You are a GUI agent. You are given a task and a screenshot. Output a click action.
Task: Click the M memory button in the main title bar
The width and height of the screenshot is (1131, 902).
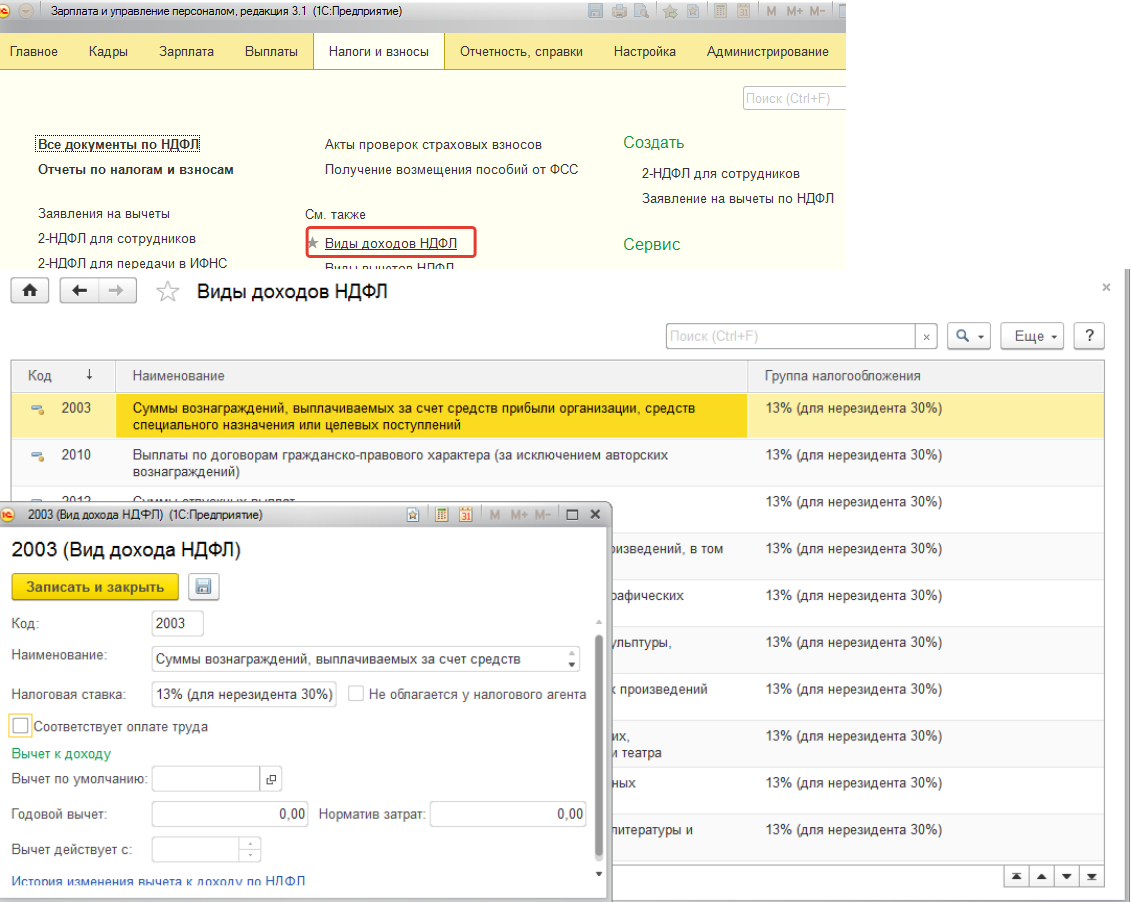point(772,11)
